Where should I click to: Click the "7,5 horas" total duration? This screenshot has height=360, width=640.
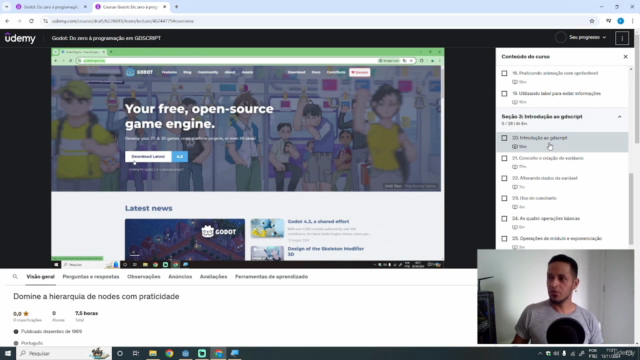tap(86, 313)
